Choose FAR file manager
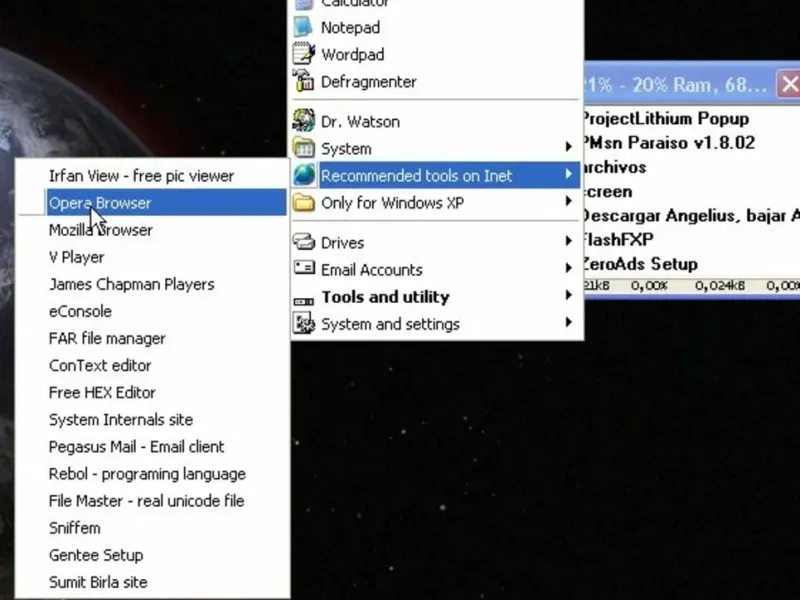 [x=153, y=338]
